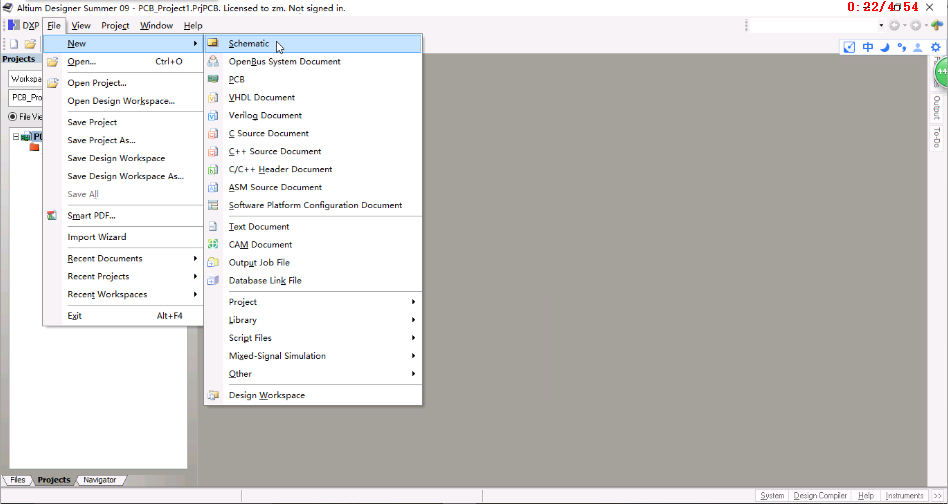Screen dimensions: 948x504
Task: Click the System button in status bar
Action: click(x=772, y=496)
